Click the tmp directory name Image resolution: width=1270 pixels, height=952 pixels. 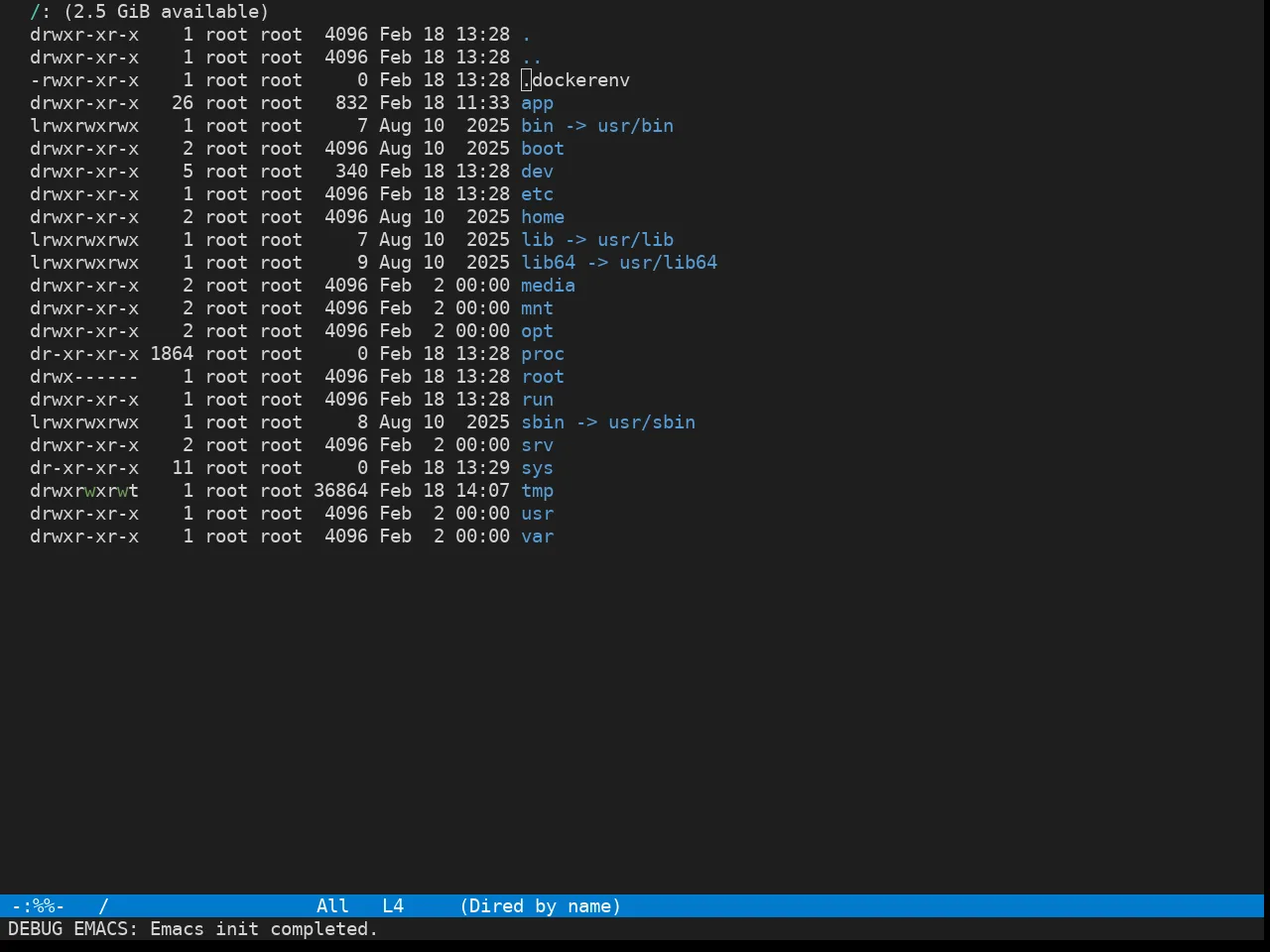click(537, 491)
